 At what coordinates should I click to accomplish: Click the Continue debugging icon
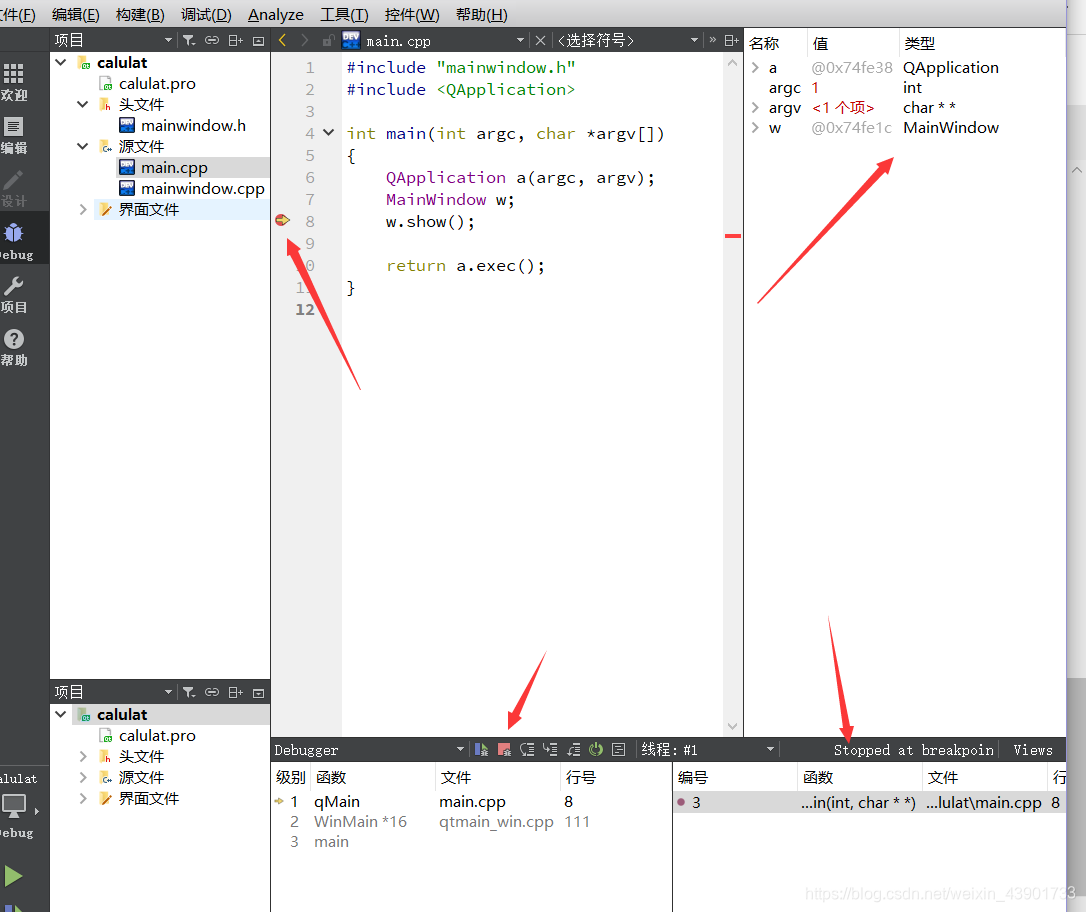point(481,749)
